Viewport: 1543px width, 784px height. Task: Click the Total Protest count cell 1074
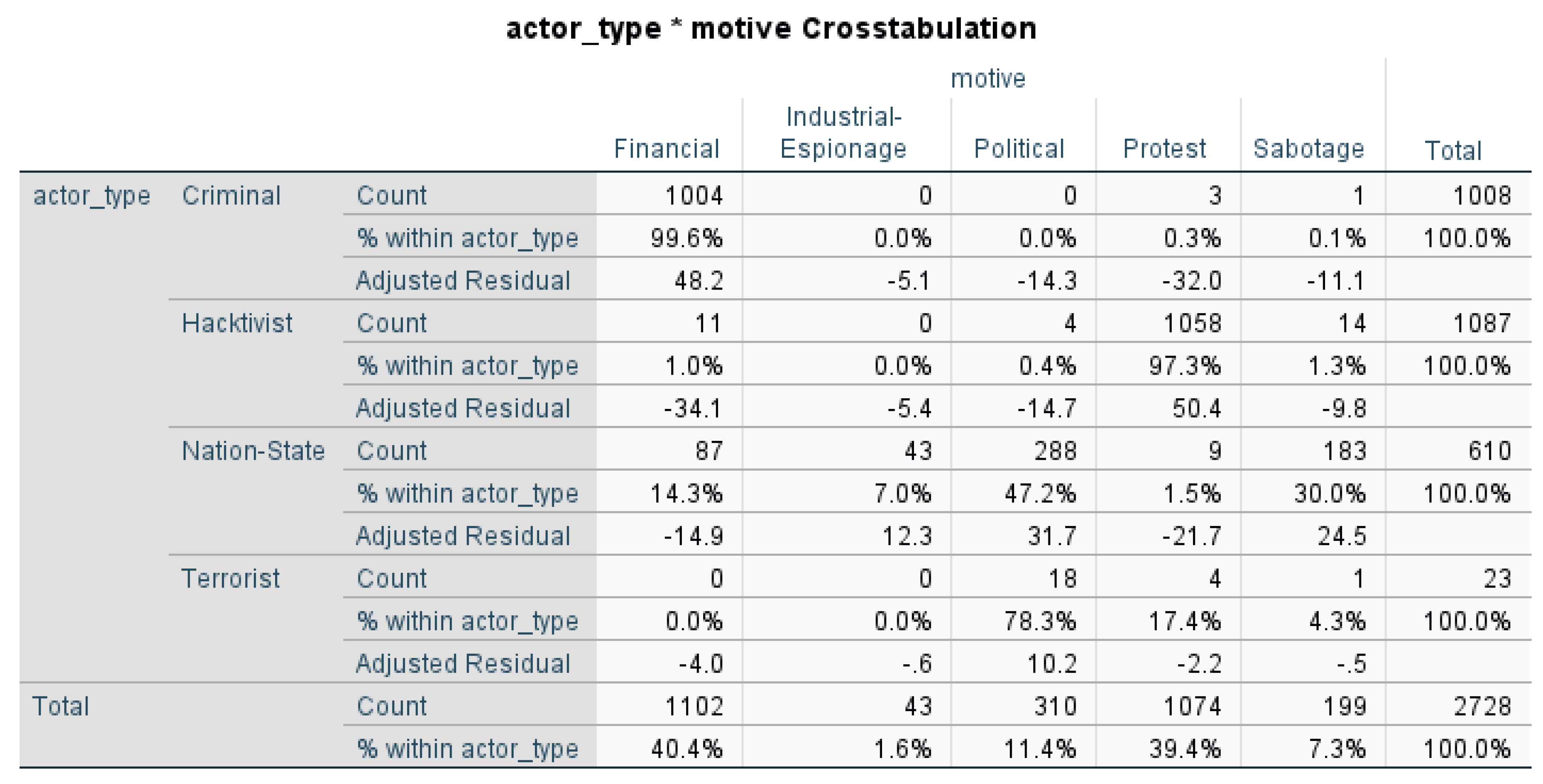[x=1191, y=706]
